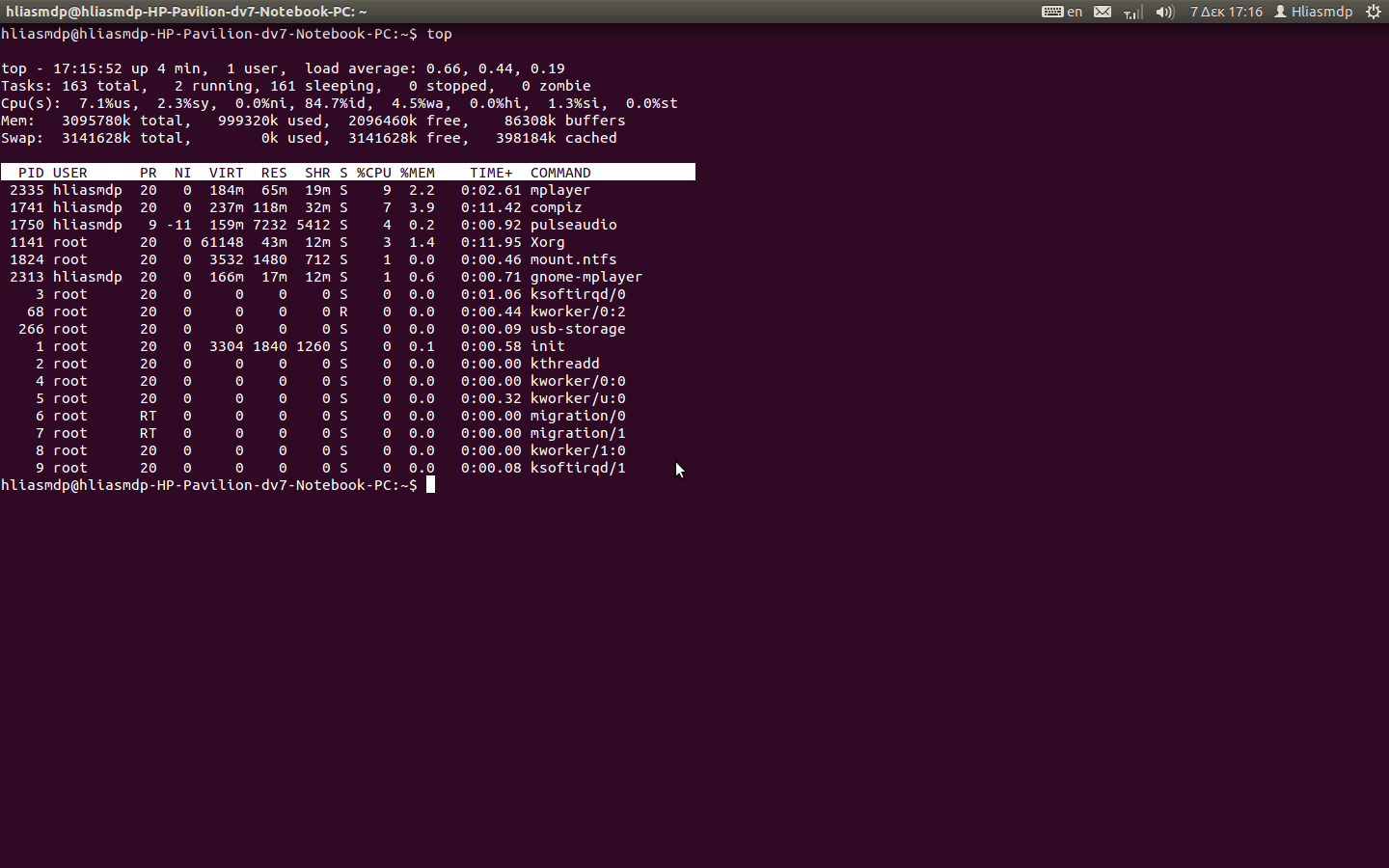
Task: Select the pulseaudio process name
Action: (x=574, y=225)
